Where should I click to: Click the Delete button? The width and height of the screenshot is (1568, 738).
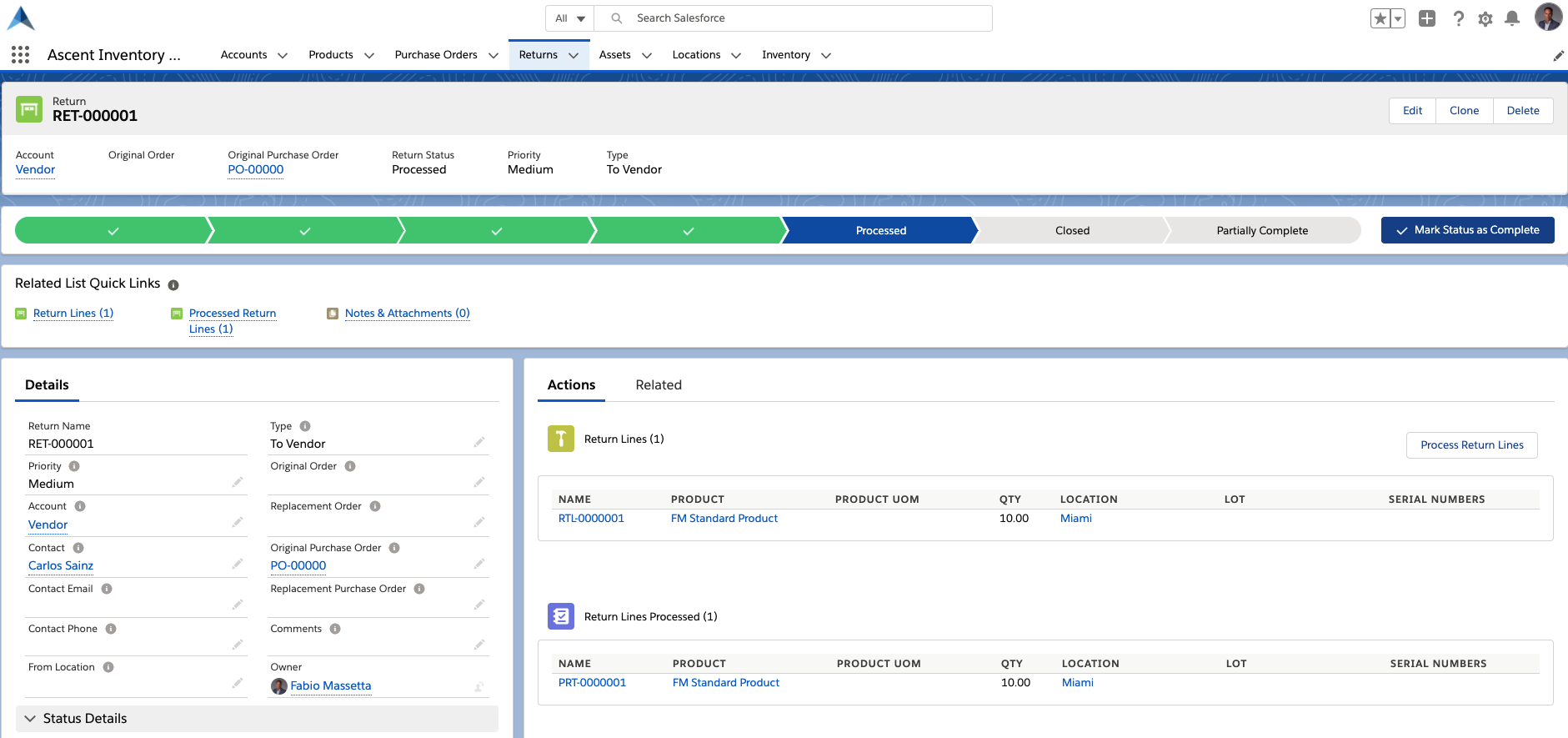(1523, 111)
